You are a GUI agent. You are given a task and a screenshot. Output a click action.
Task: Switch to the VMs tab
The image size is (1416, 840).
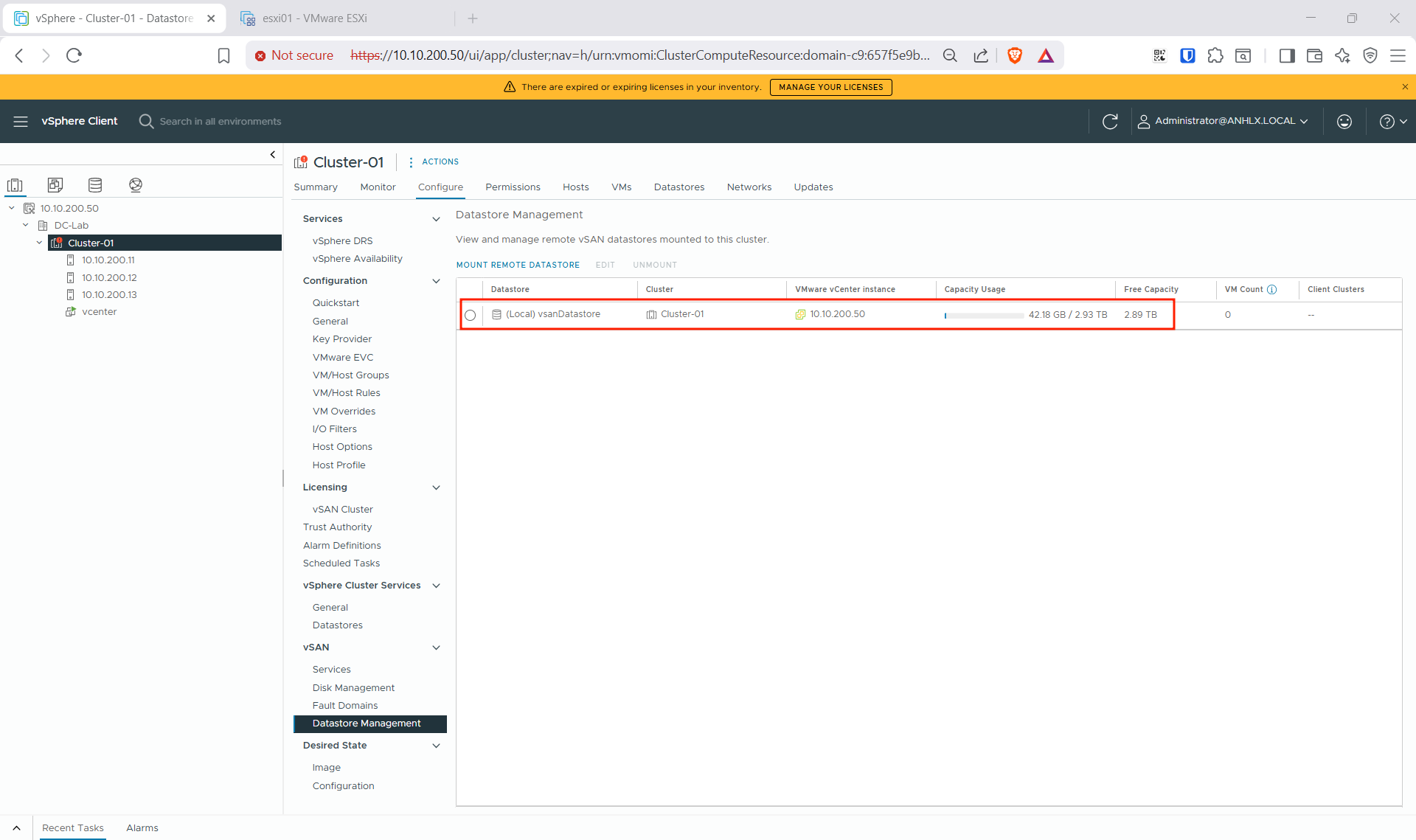tap(621, 187)
